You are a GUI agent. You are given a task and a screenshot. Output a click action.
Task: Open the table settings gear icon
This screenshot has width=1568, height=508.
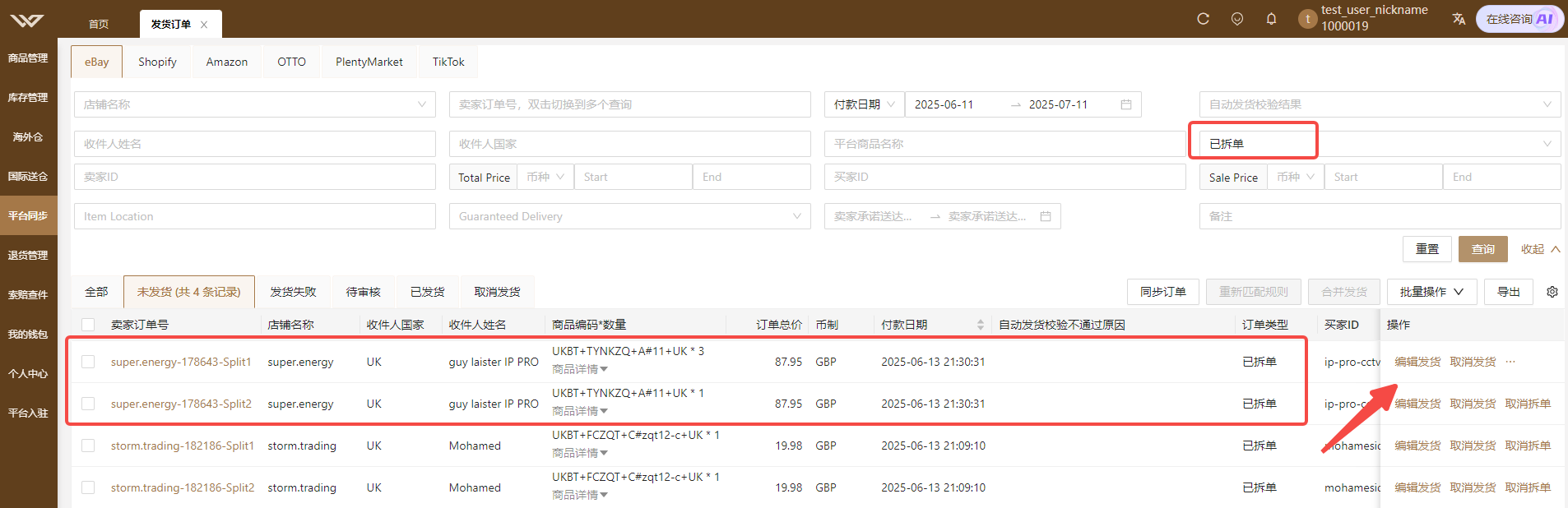pyautogui.click(x=1552, y=292)
